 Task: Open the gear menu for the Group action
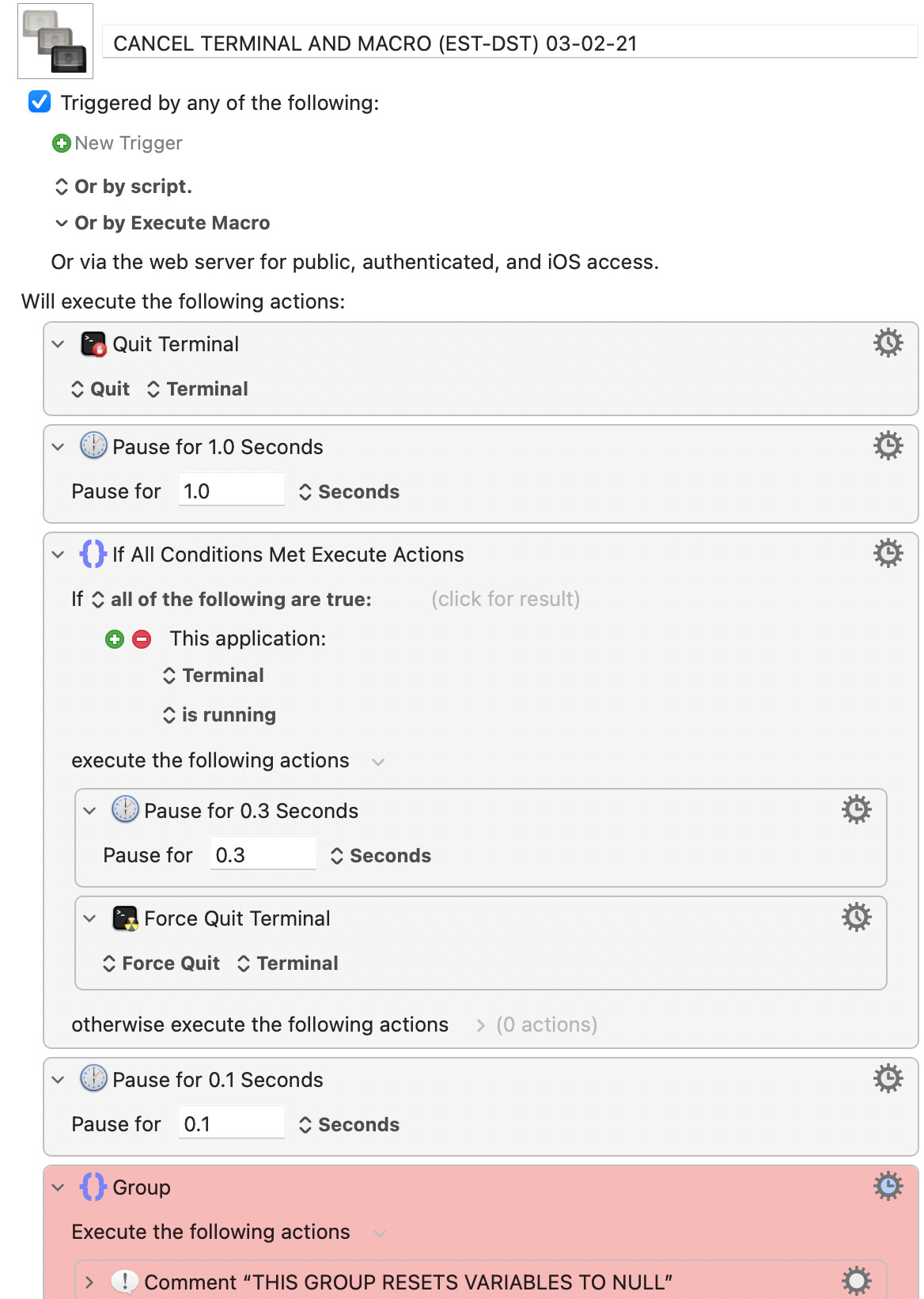pos(888,1187)
